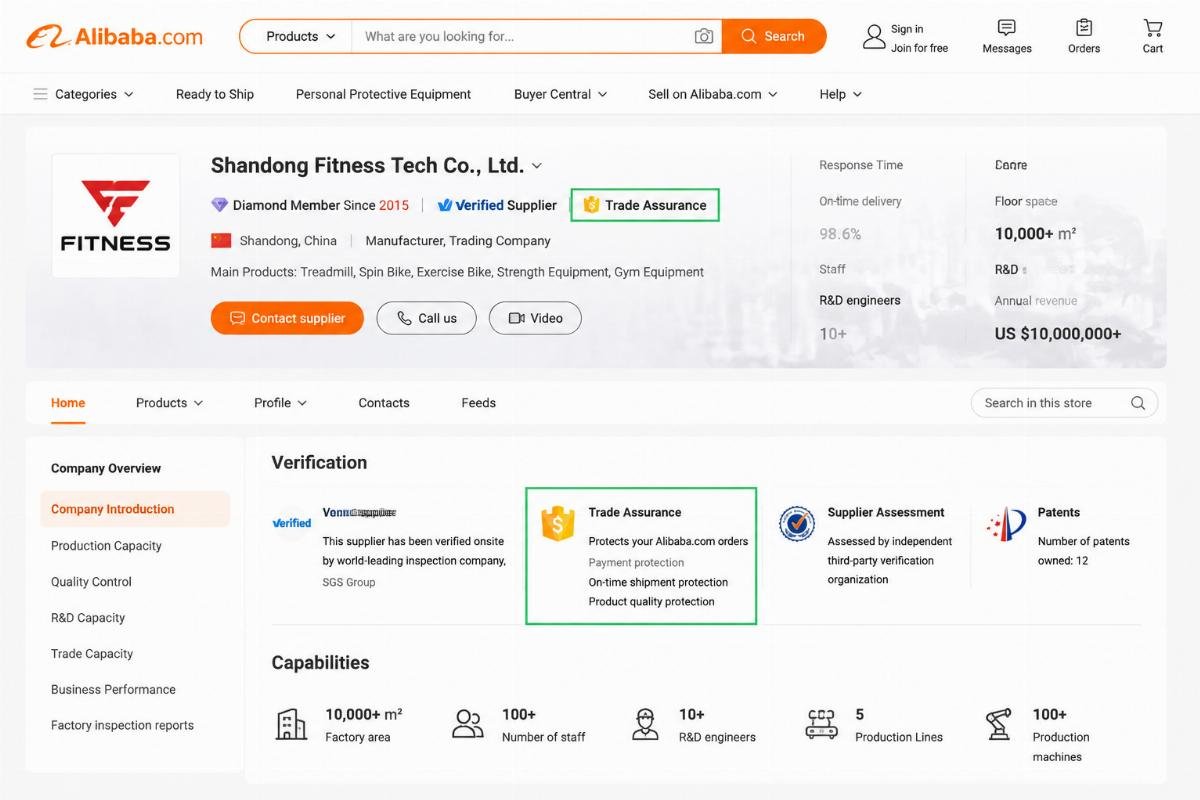
Task: Select Company Introduction in sidebar
Action: 135,509
